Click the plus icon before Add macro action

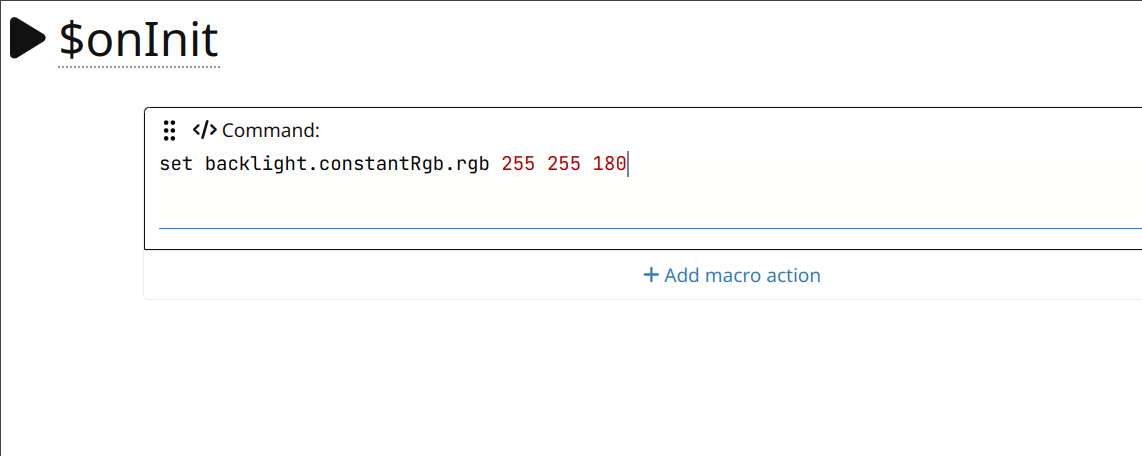click(x=651, y=275)
